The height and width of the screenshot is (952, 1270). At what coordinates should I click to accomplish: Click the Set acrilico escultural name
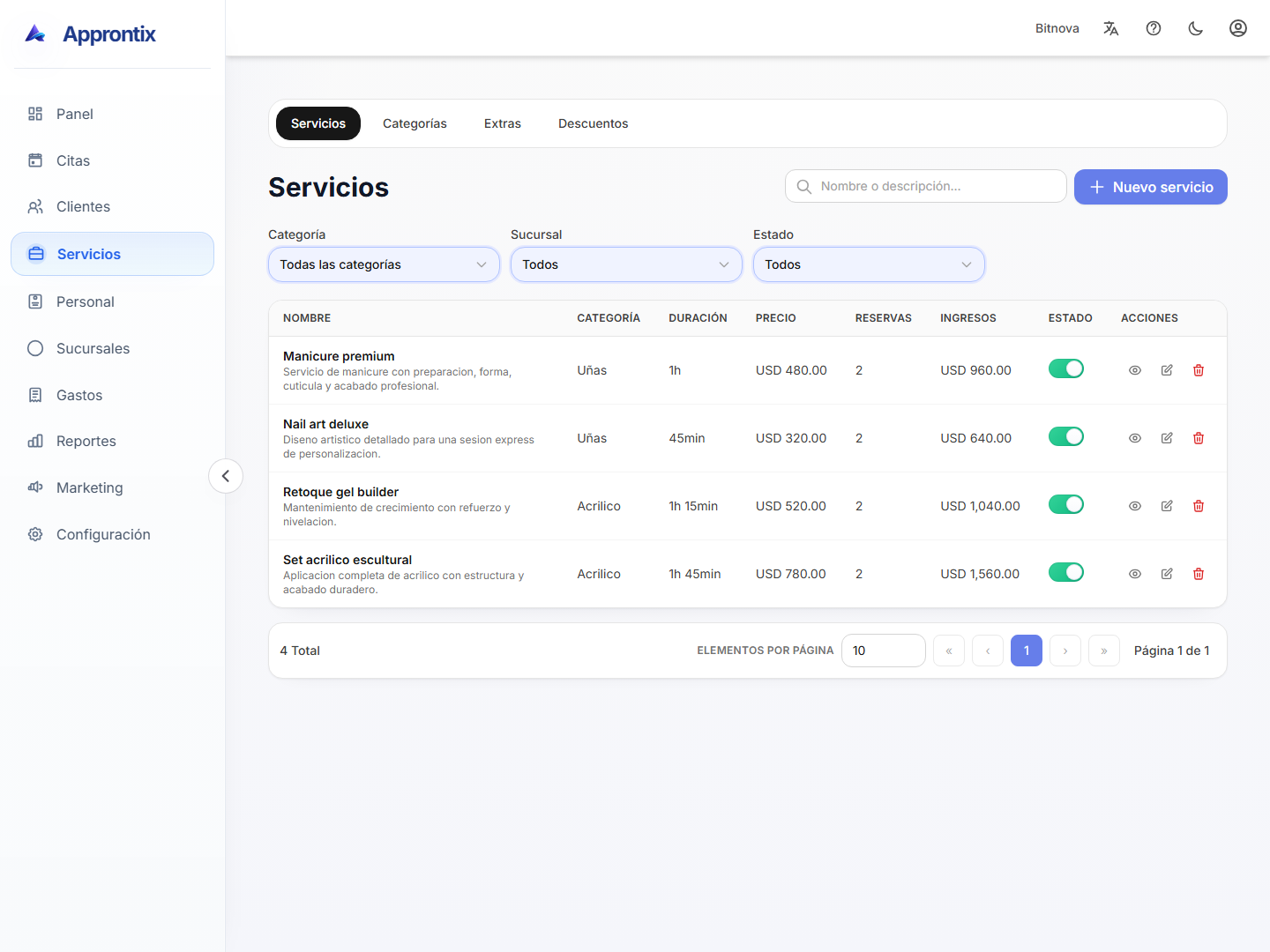(347, 560)
